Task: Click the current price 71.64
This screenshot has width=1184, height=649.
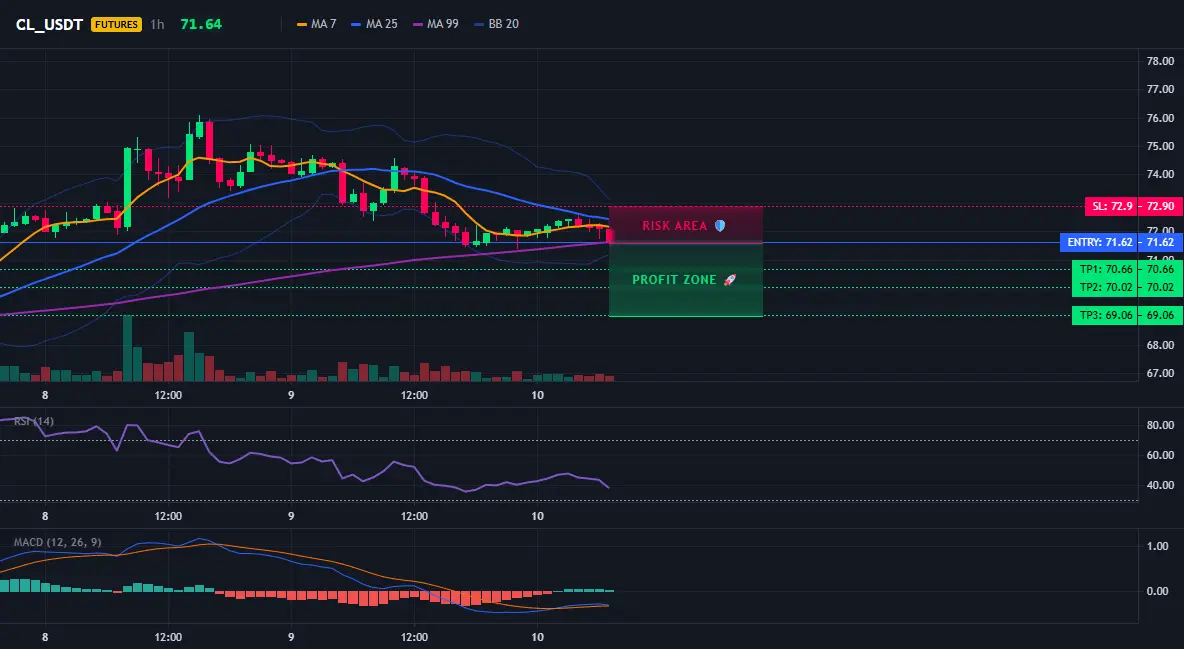Action: pos(201,24)
